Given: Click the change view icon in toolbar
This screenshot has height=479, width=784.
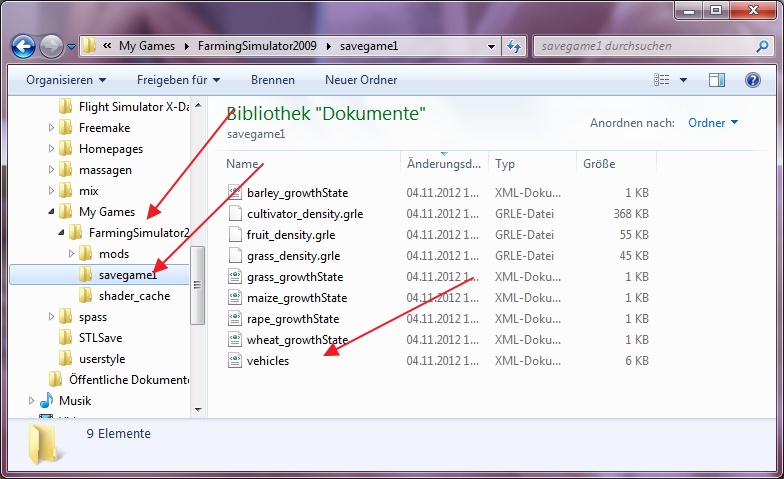Looking at the screenshot, I should point(662,80).
